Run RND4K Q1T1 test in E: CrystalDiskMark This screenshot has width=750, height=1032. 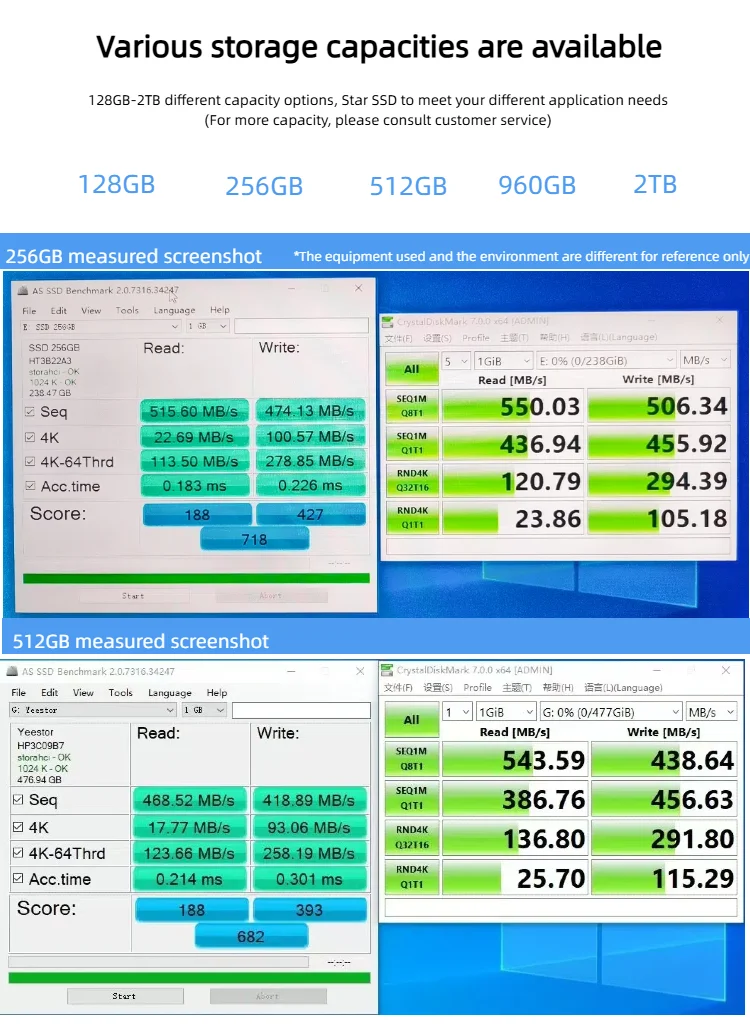pyautogui.click(x=412, y=517)
